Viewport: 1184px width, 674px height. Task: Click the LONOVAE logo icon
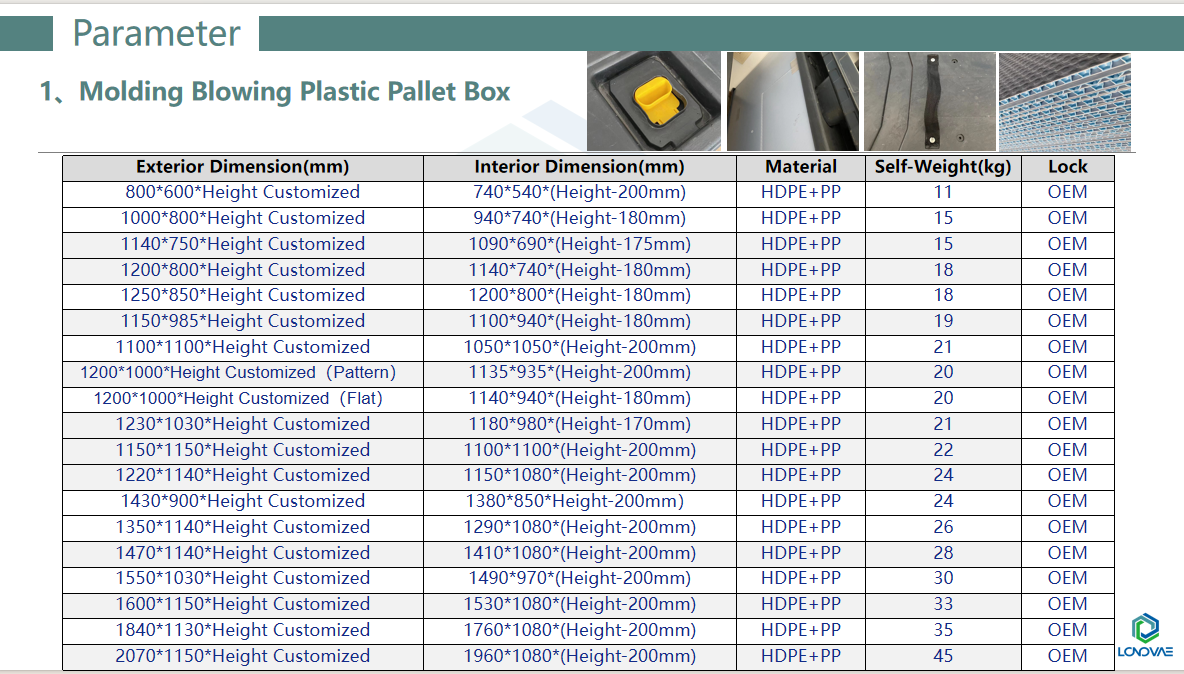[x=1145, y=636]
